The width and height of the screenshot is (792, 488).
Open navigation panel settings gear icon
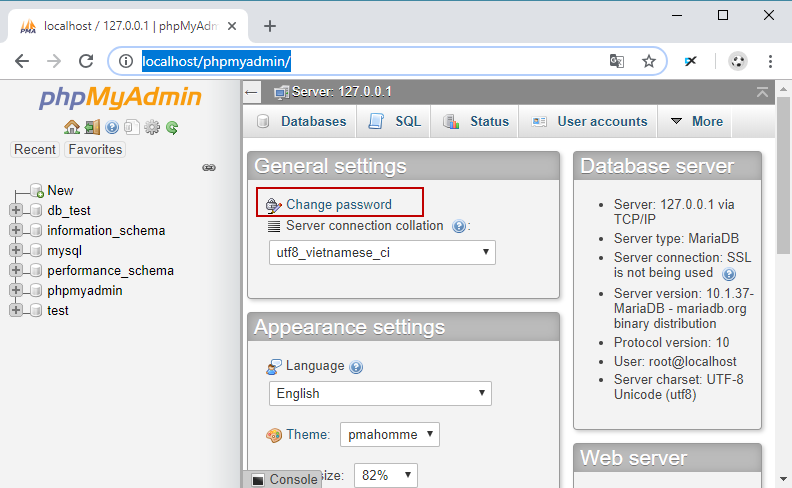[x=152, y=127]
